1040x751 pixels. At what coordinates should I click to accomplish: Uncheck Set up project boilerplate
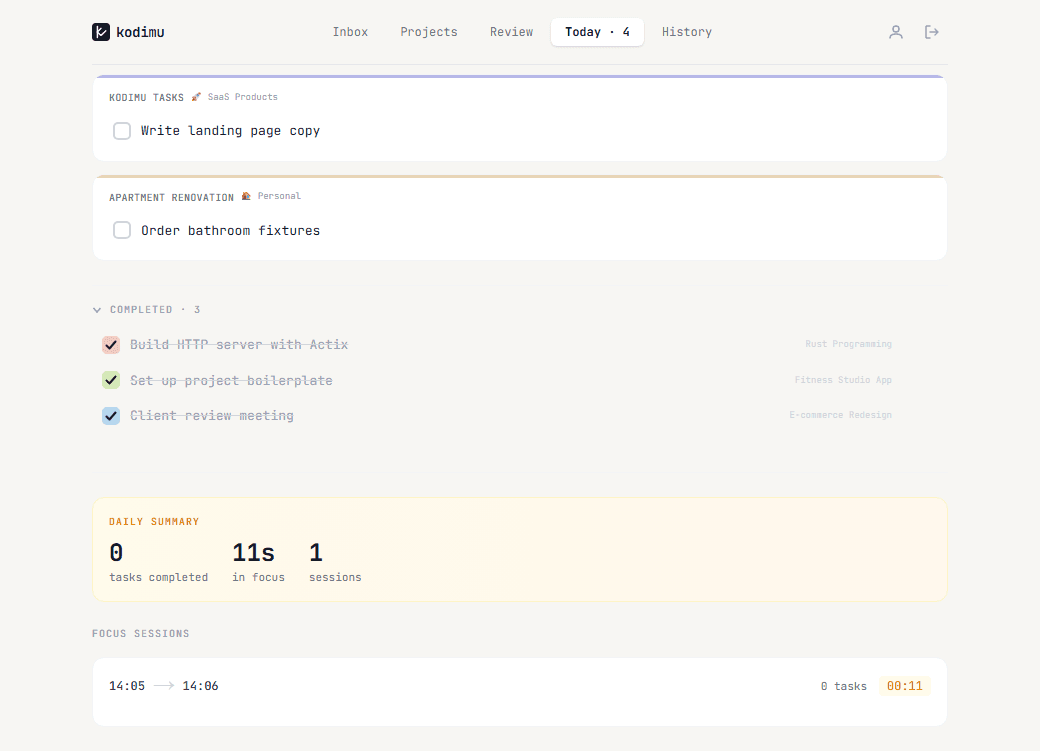coord(110,380)
